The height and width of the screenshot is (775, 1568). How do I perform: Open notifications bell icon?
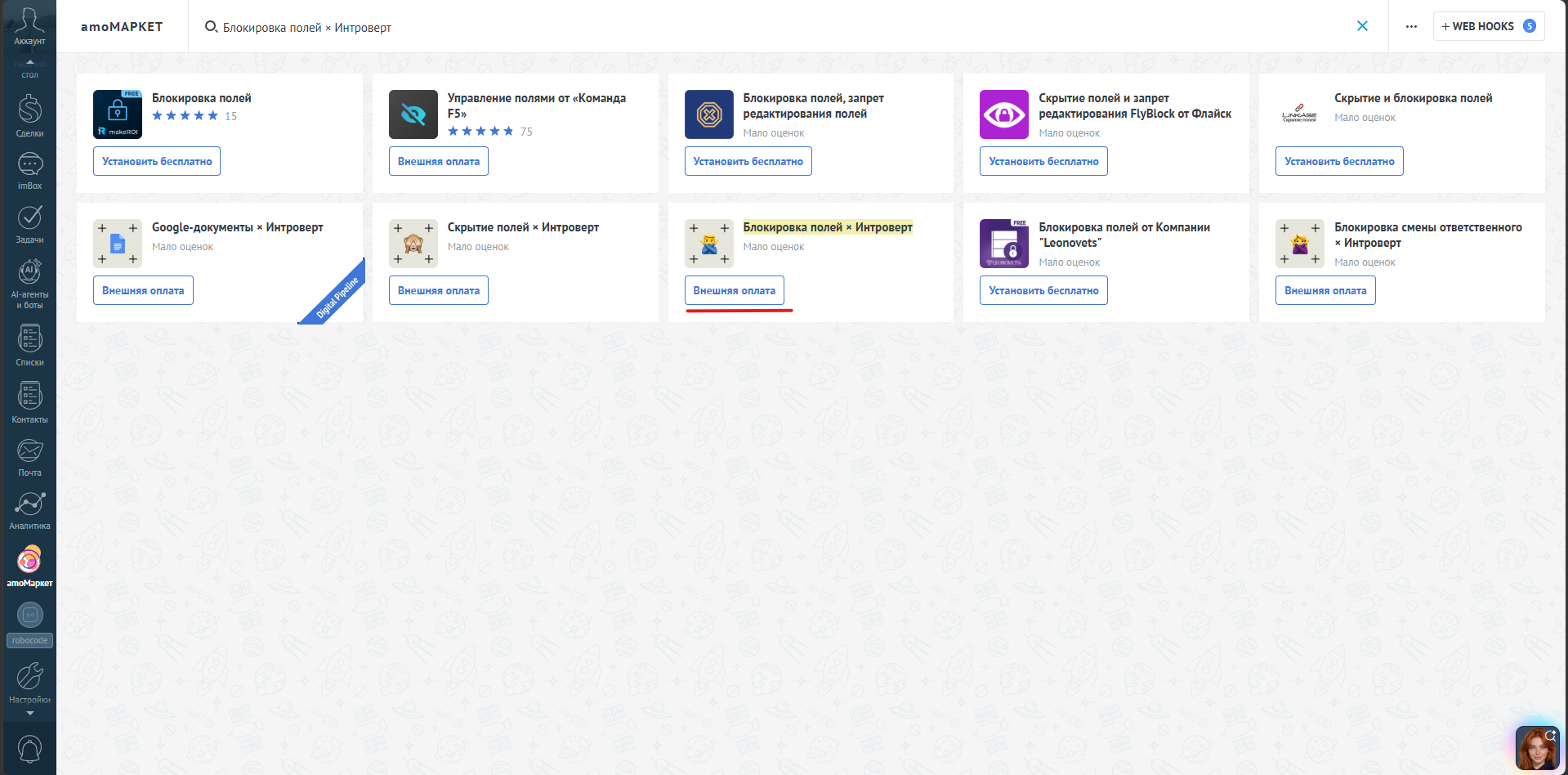click(x=29, y=749)
